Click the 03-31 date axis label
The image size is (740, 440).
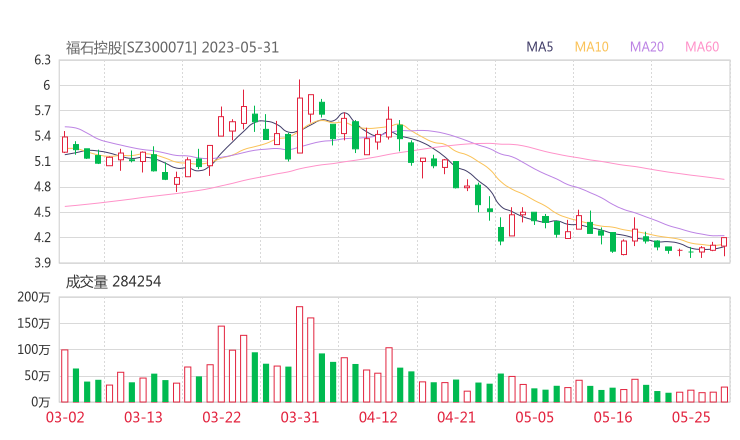pyautogui.click(x=300, y=417)
